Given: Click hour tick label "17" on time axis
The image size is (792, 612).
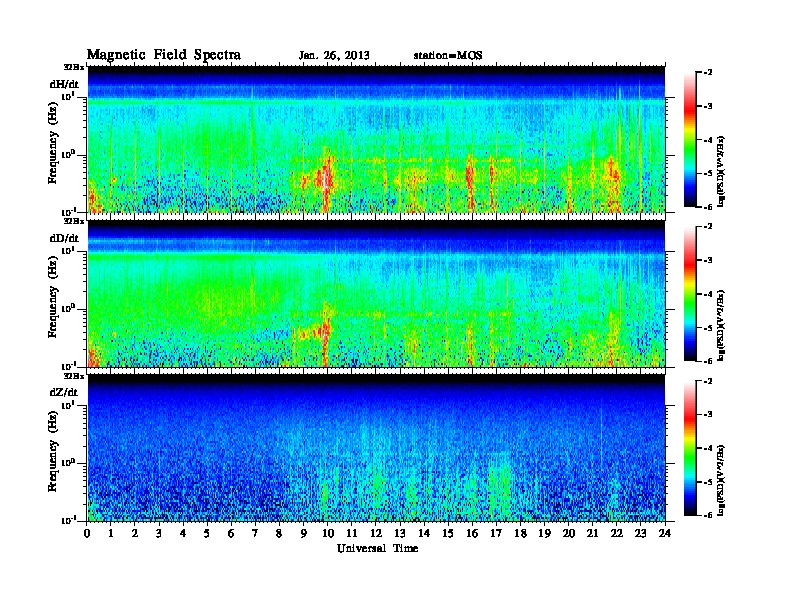Looking at the screenshot, I should click(x=496, y=534).
